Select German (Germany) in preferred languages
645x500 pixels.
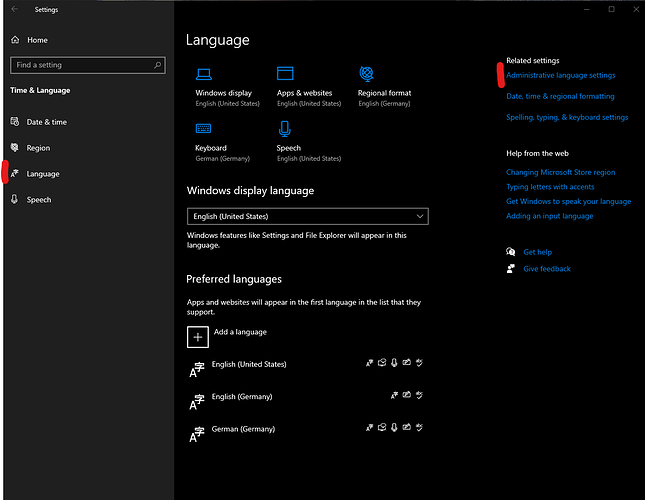coord(243,429)
